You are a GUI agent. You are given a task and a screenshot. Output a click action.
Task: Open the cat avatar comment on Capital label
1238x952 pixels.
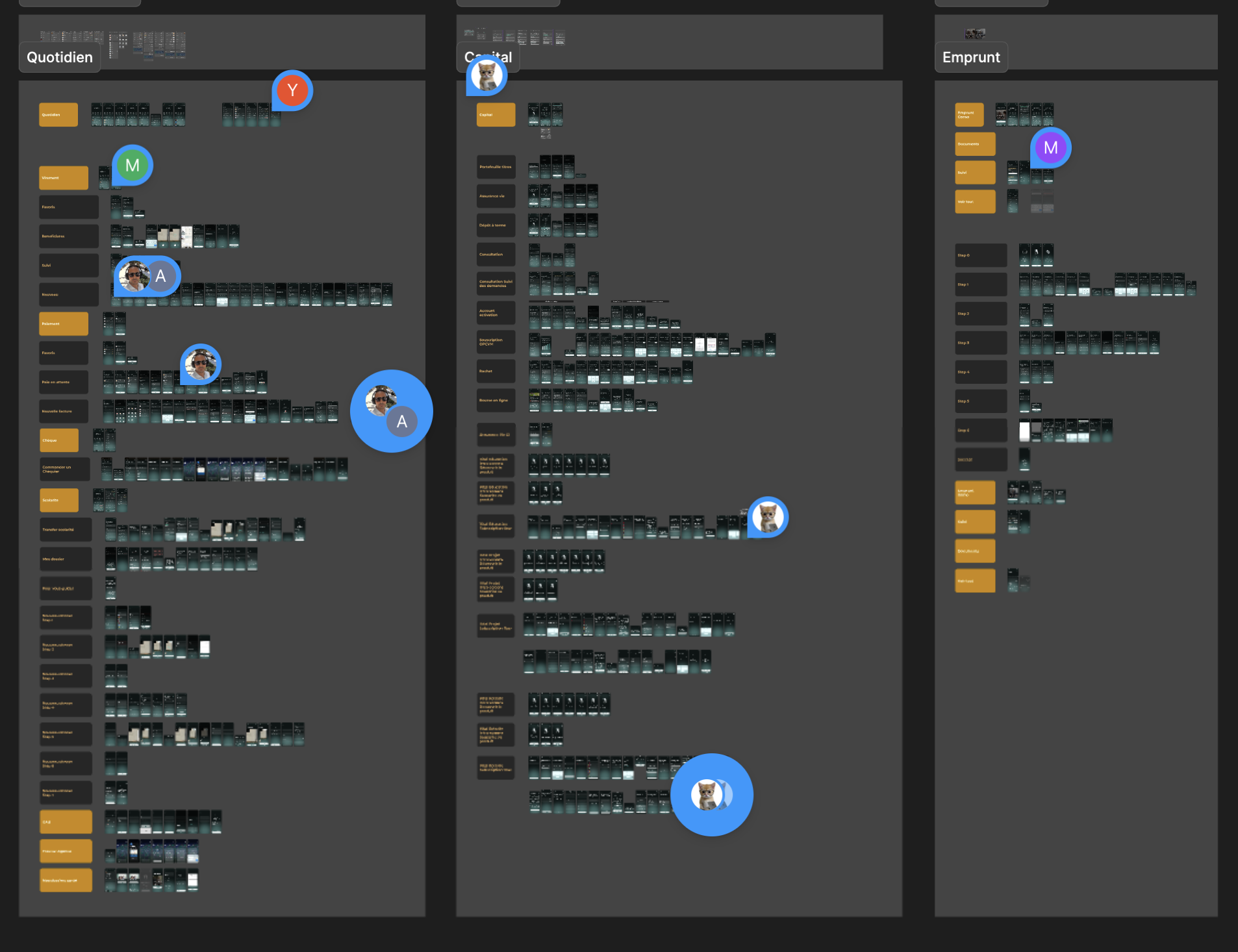pos(486,75)
